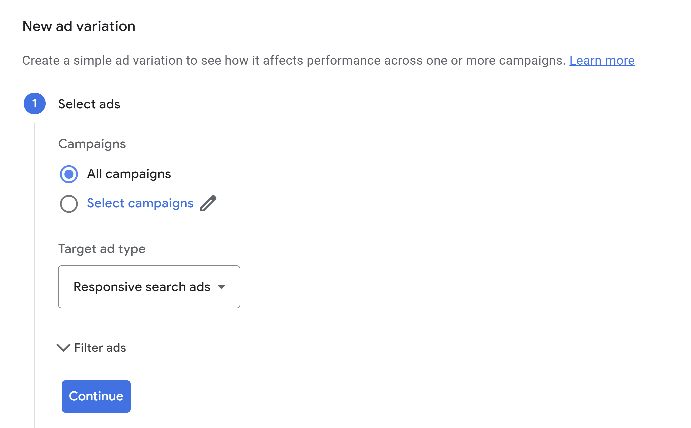Open the Responsive search ads dropdown
This screenshot has width=691, height=428.
click(149, 287)
